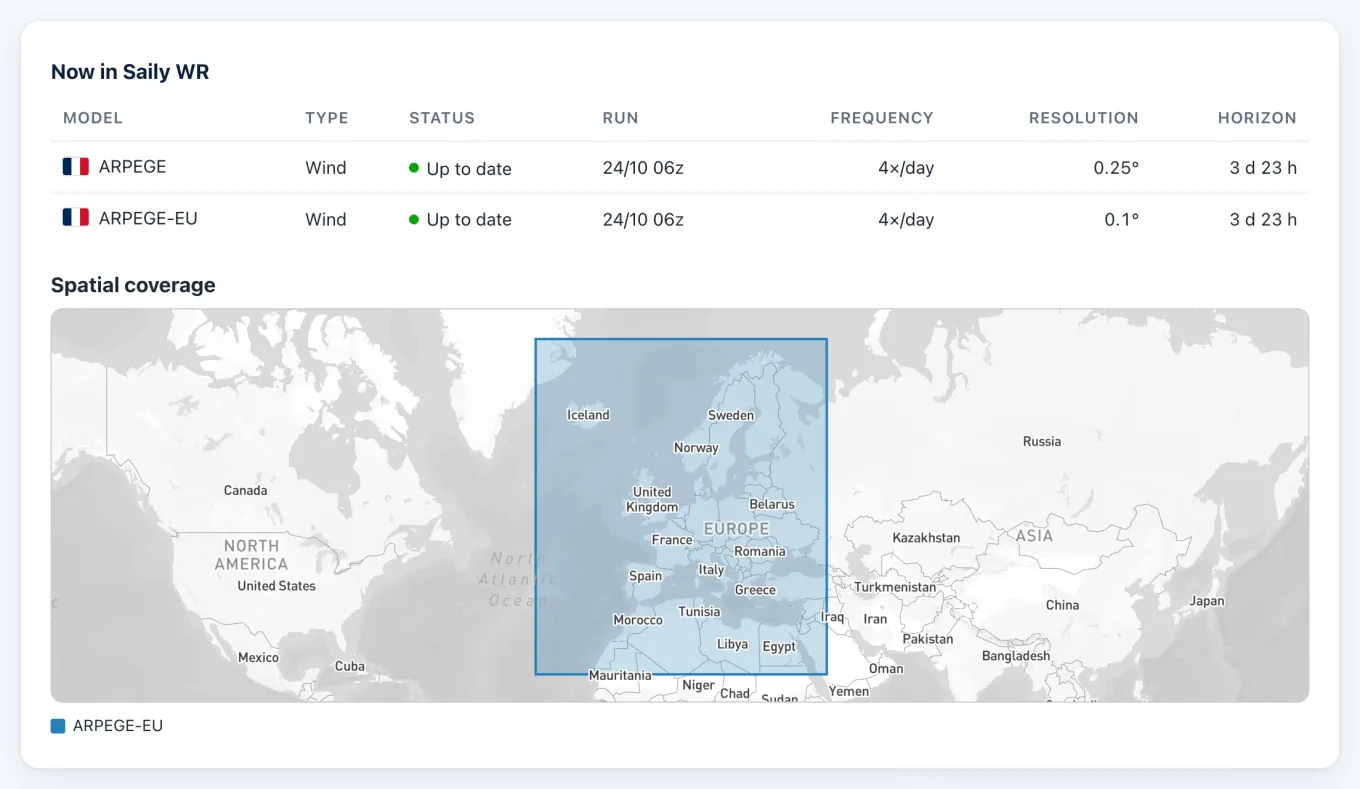Click the blue ARPEGE-EU legend swatch

[x=58, y=726]
